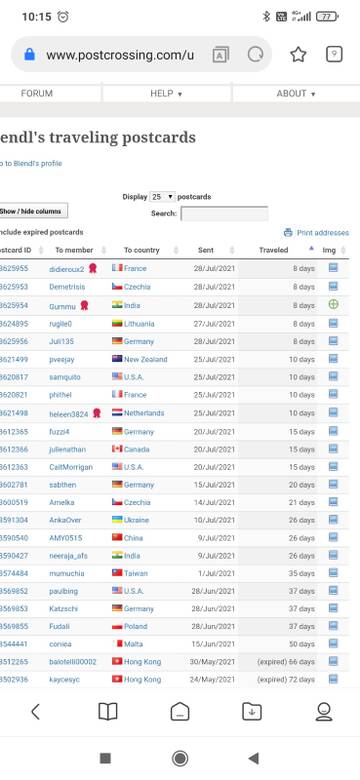
Task: Tap the address bar URL
Action: click(x=120, y=55)
